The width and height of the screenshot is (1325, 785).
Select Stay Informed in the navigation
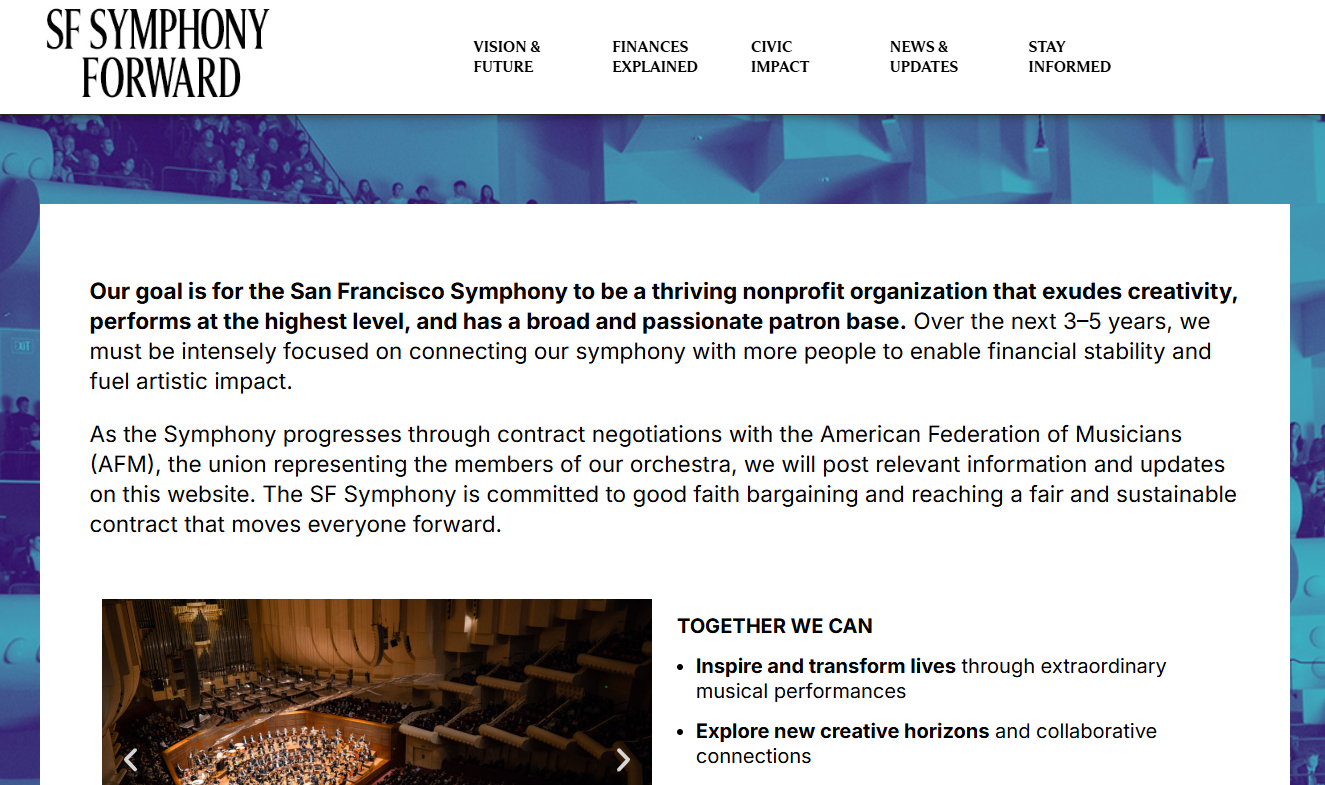[1069, 57]
